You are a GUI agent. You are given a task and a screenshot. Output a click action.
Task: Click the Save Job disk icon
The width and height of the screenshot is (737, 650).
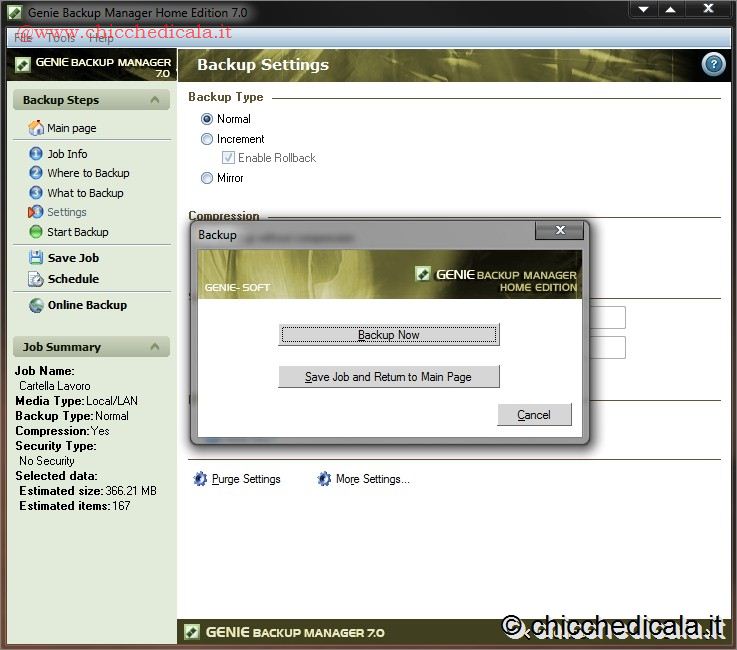pyautogui.click(x=36, y=258)
